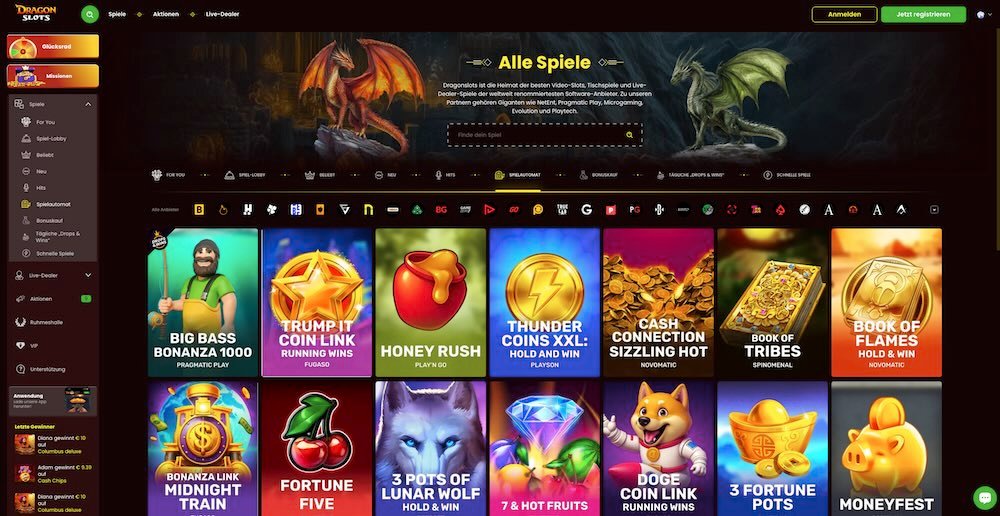Viewport: 1000px width, 516px height.
Task: Select the Beliebt category tab
Action: (320, 175)
